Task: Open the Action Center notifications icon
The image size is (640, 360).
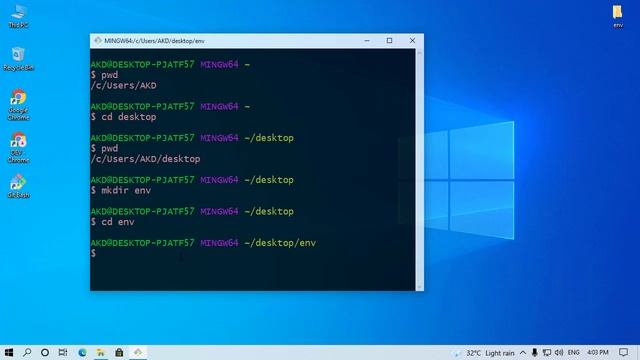Action: click(x=623, y=353)
